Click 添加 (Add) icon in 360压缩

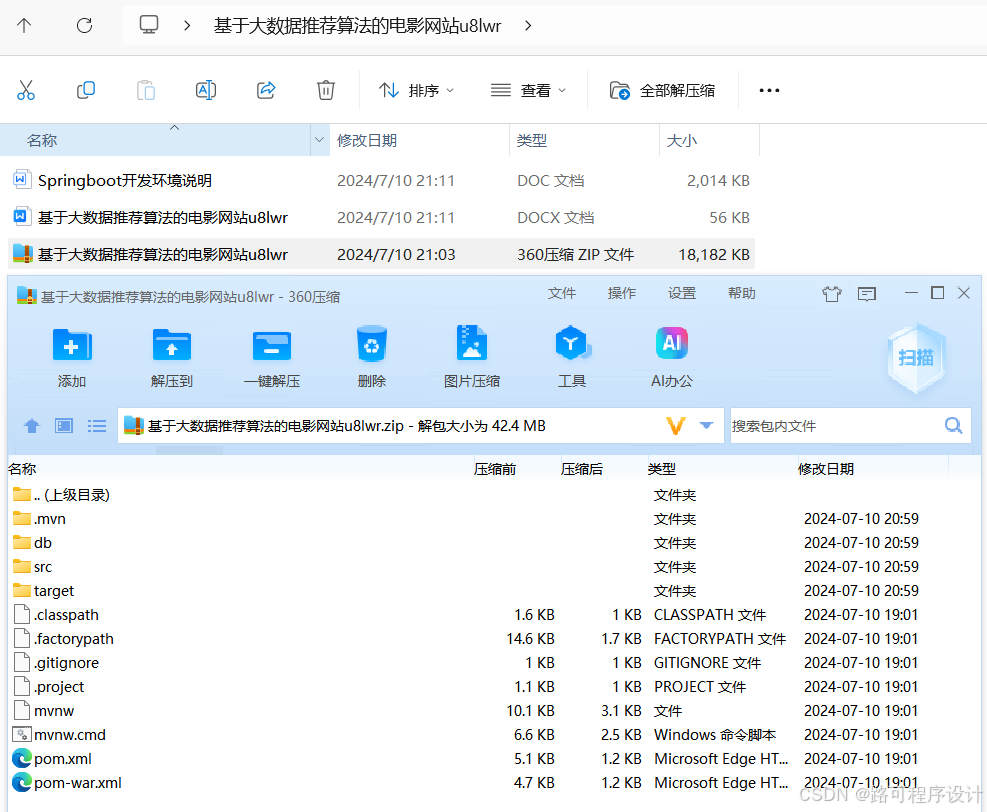pos(72,345)
